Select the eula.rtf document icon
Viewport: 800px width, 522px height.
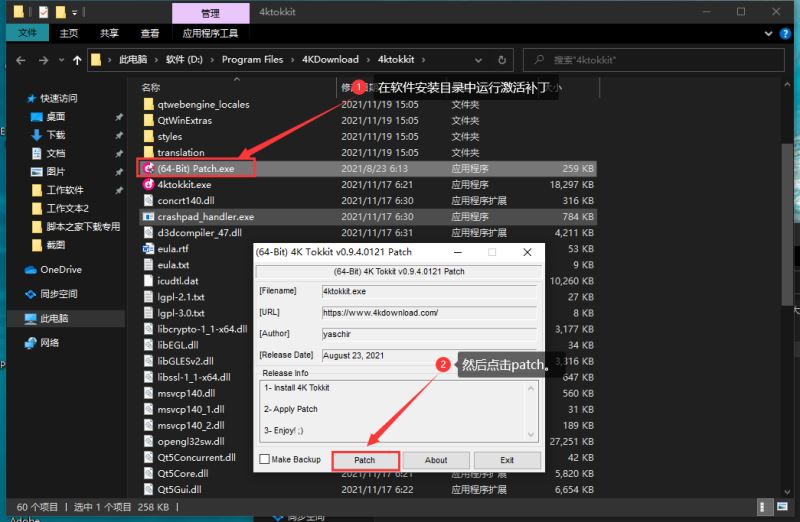point(148,248)
